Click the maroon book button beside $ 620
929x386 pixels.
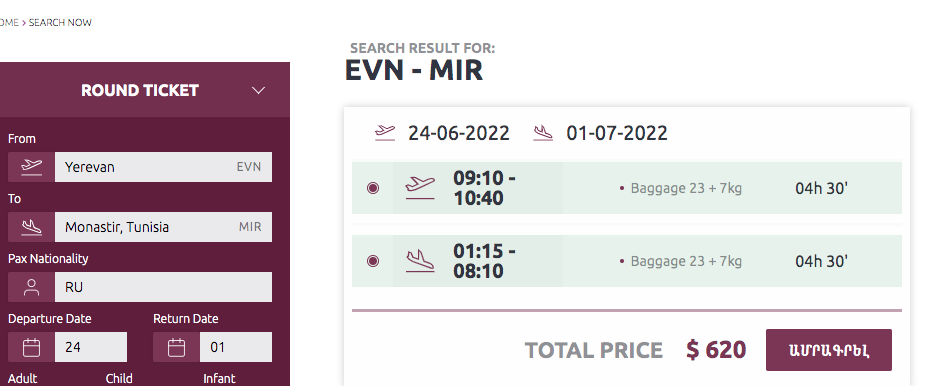(828, 350)
